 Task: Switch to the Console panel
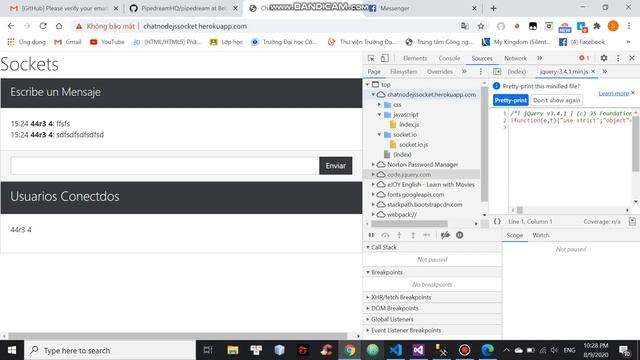click(x=449, y=58)
